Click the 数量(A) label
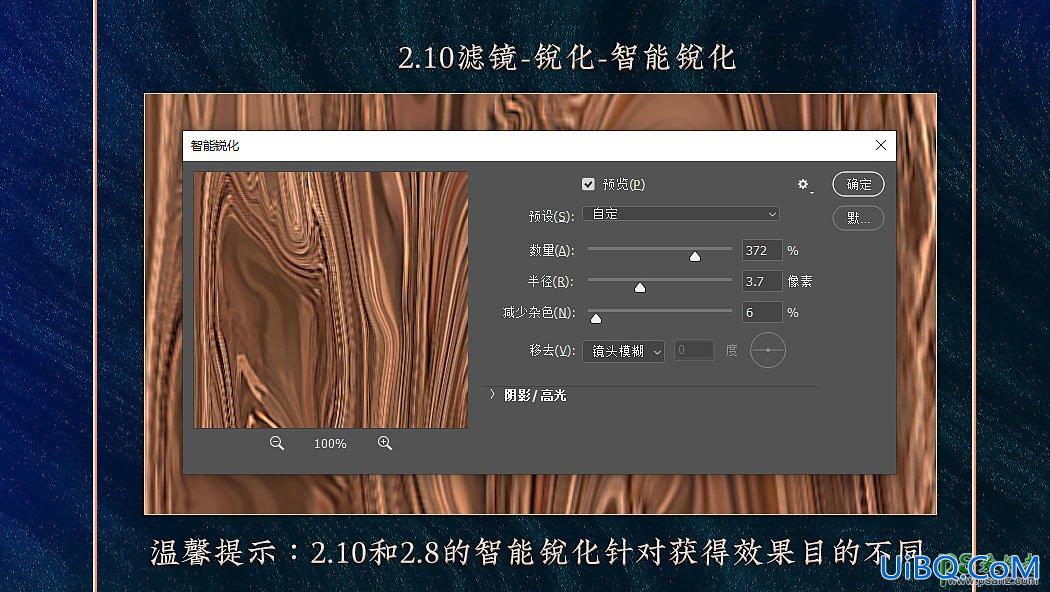The height and width of the screenshot is (592, 1050). [x=551, y=250]
